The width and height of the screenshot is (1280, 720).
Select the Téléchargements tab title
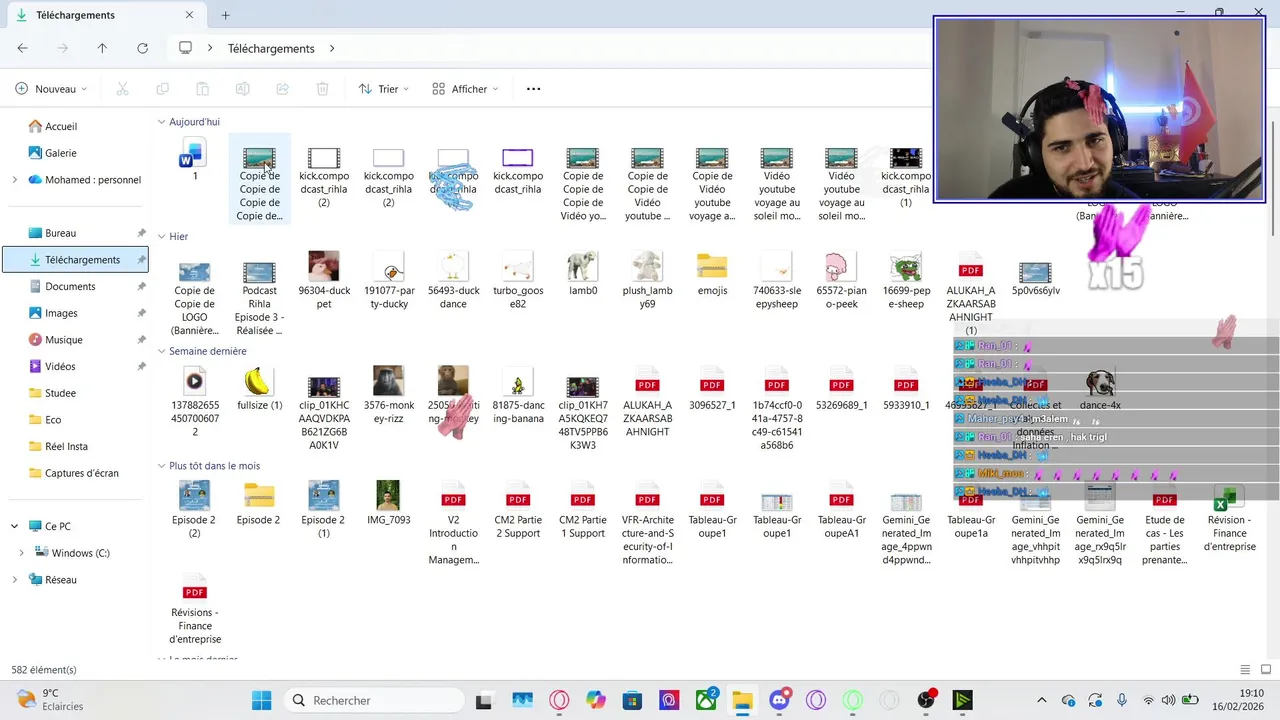(x=75, y=15)
